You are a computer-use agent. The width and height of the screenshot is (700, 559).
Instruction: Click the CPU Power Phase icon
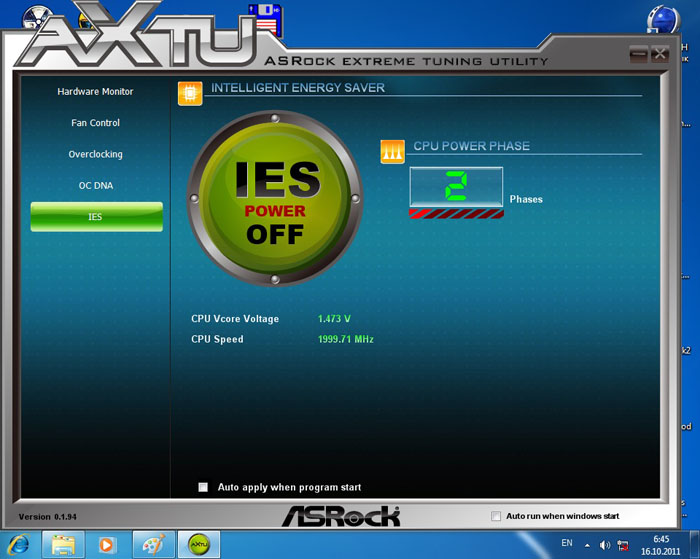pos(392,151)
